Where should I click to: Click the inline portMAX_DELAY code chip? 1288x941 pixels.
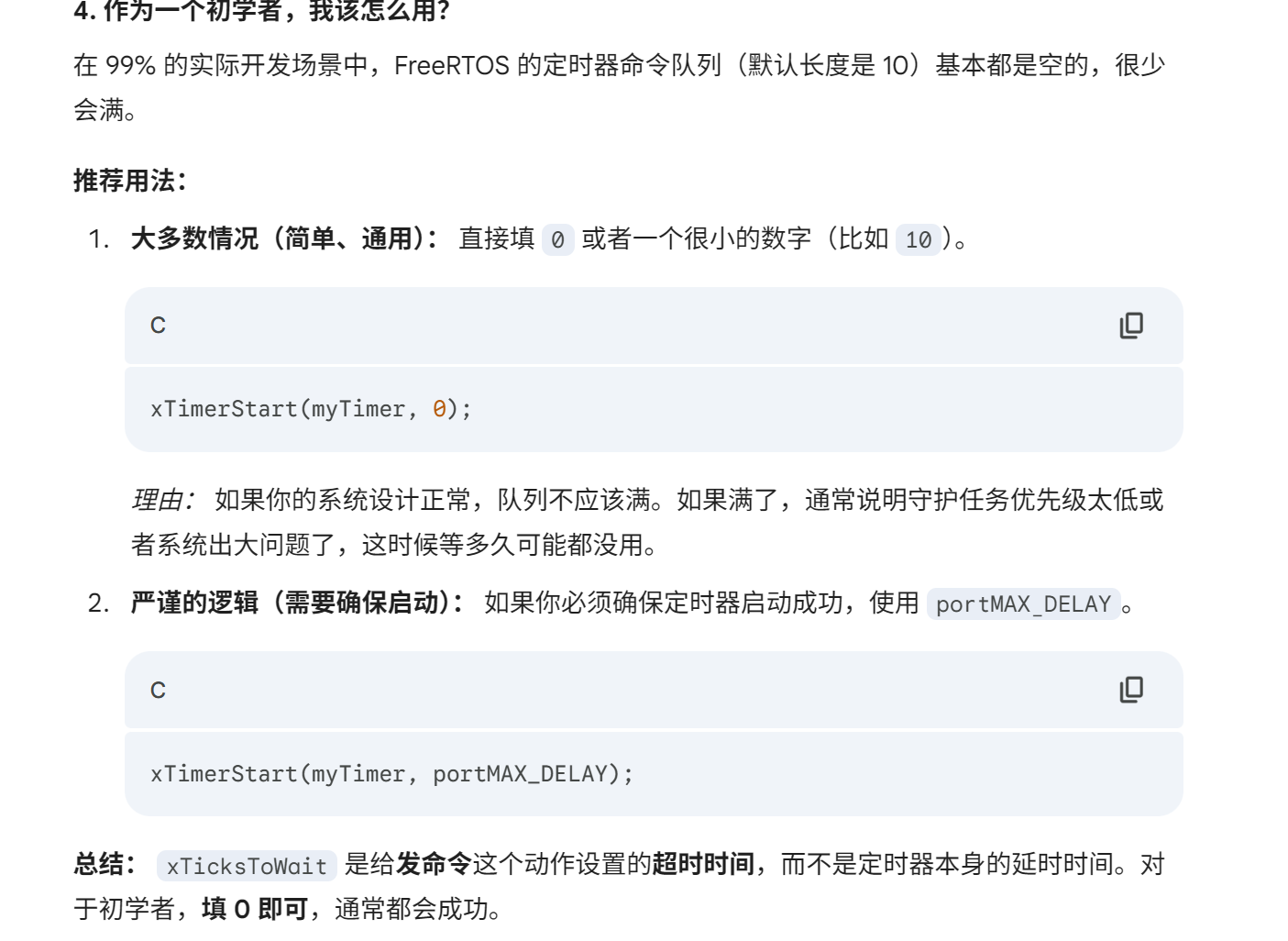pyautogui.click(x=1023, y=604)
